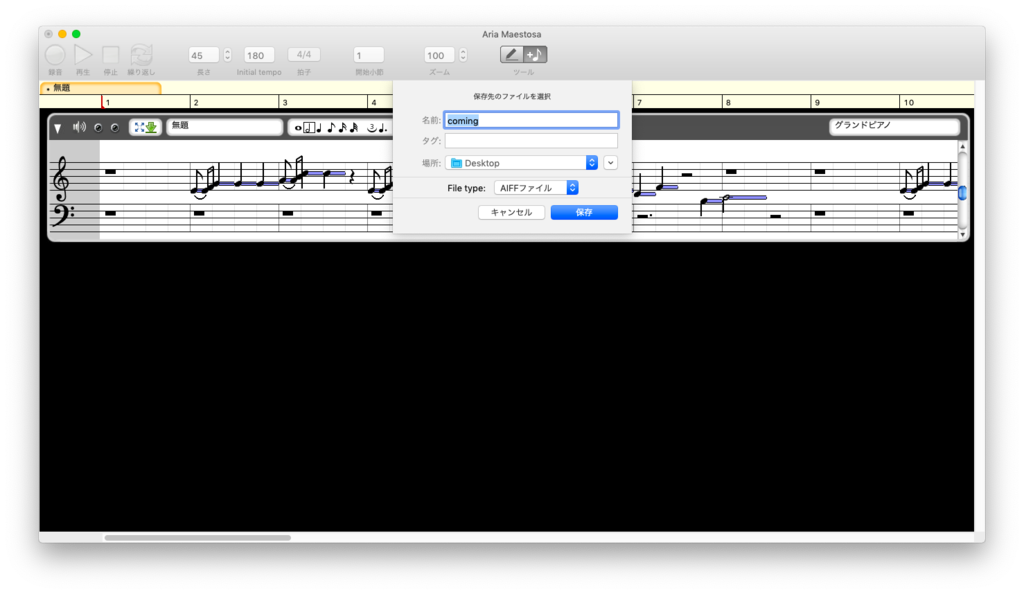
Task: Click the horizontal scrollbar at bottom
Action: (x=197, y=538)
